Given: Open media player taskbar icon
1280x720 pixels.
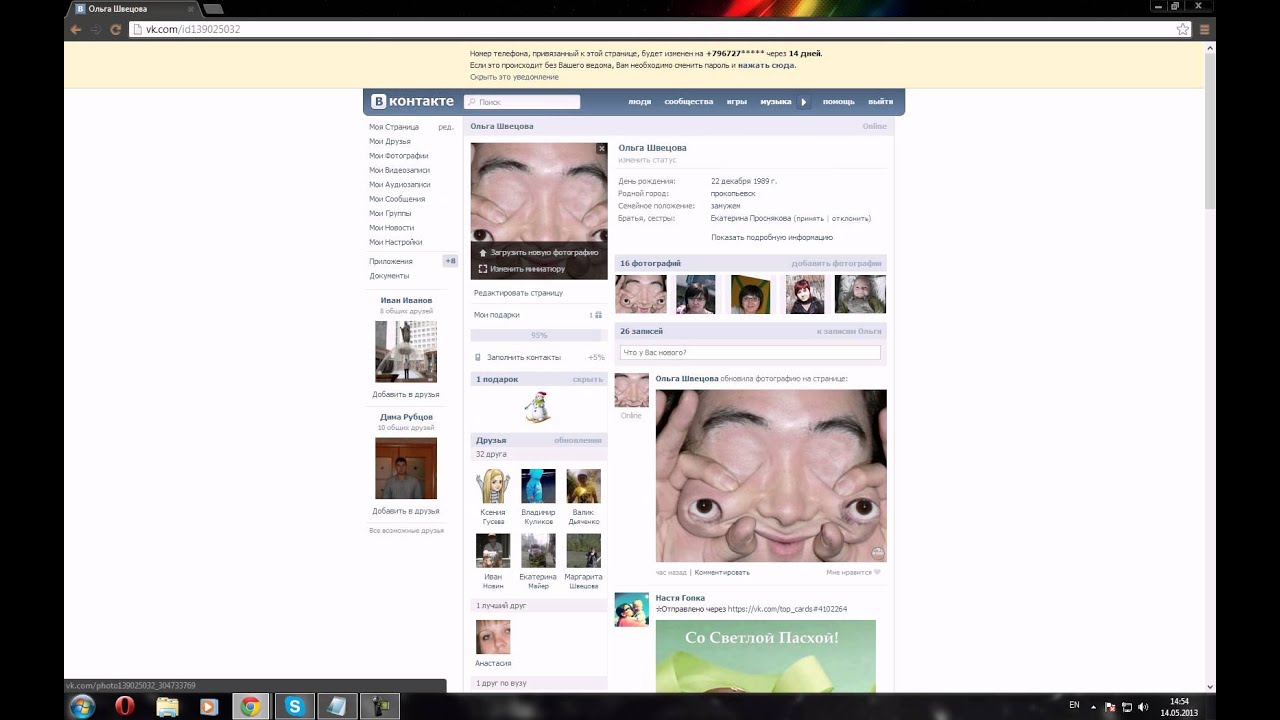Looking at the screenshot, I should pyautogui.click(x=208, y=707).
